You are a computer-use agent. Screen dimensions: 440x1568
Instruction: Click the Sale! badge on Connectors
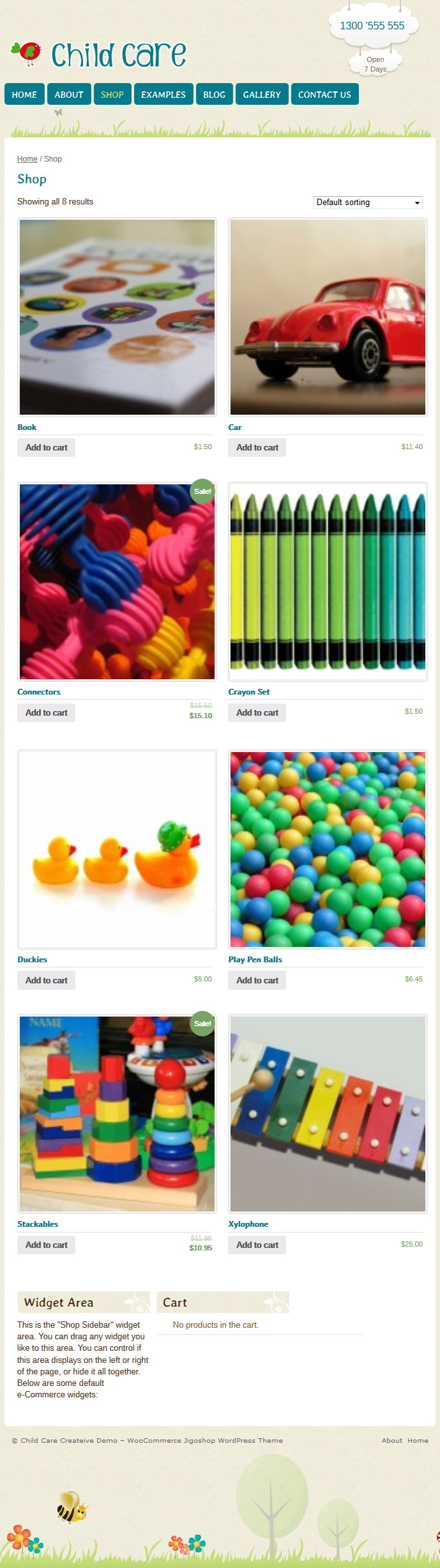pyautogui.click(x=202, y=491)
